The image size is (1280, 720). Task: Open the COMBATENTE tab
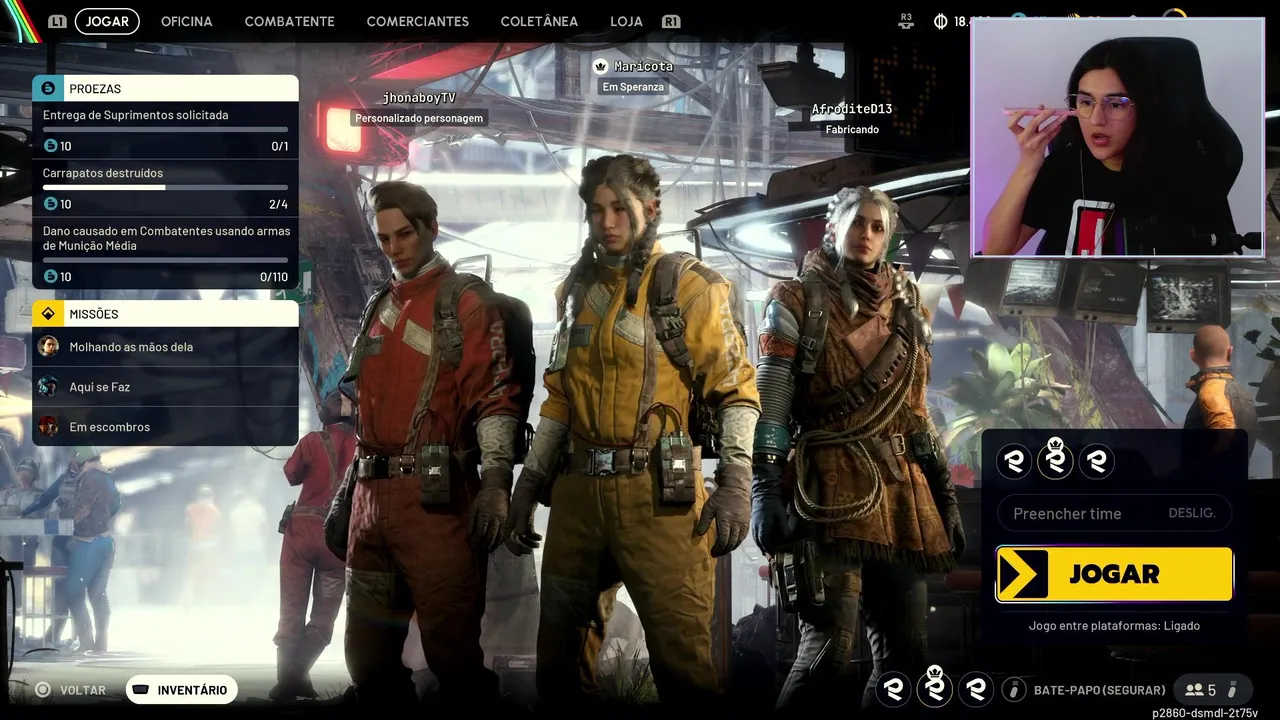(x=290, y=21)
